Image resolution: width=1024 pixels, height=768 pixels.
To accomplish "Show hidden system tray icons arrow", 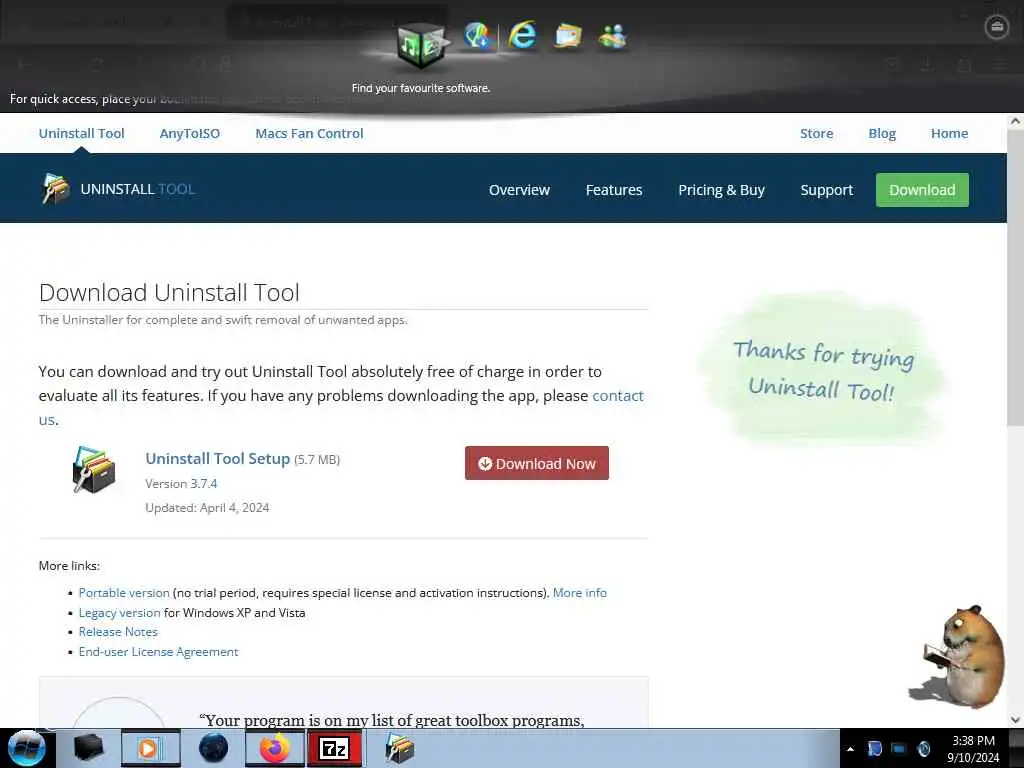I will tap(850, 749).
